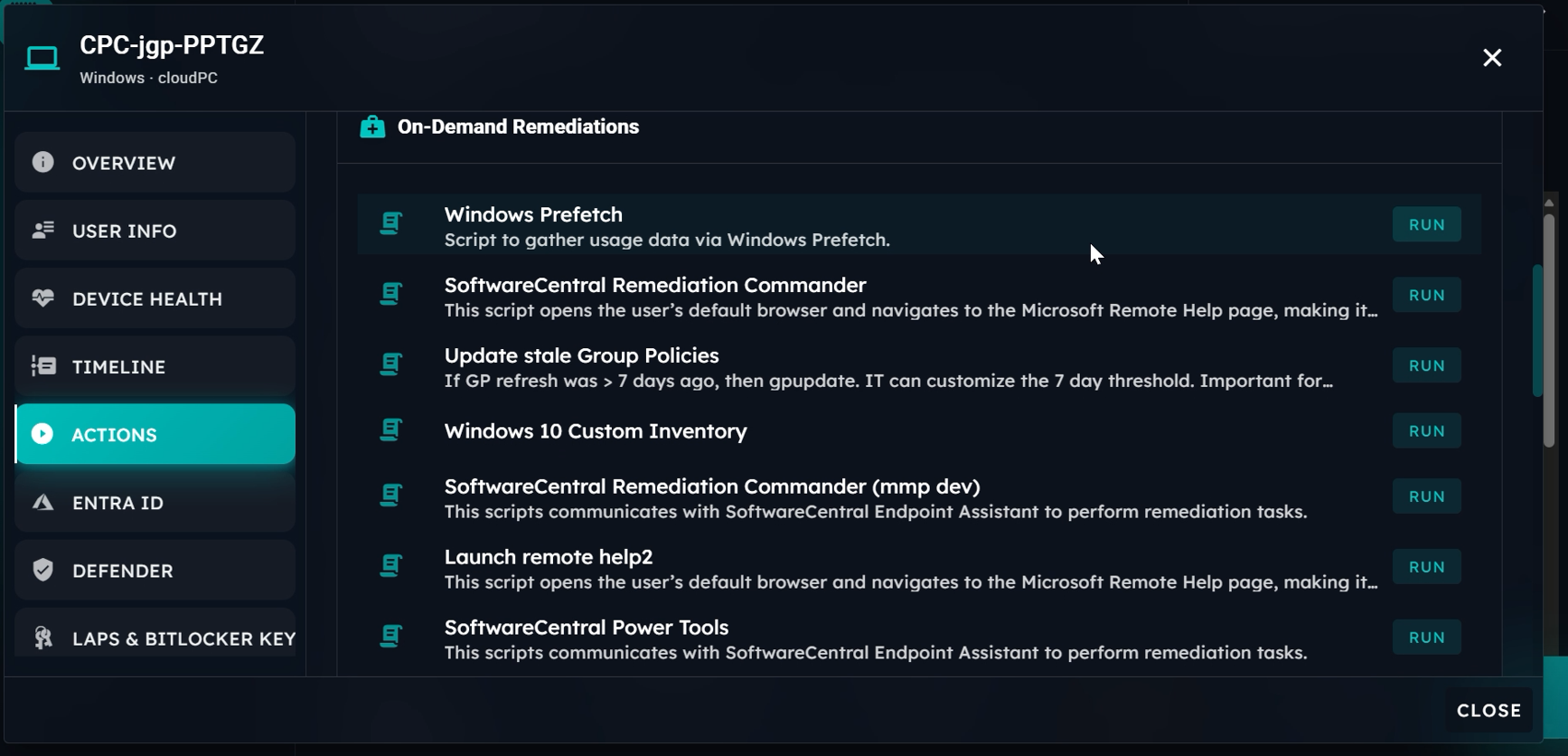Image resolution: width=1568 pixels, height=756 pixels.
Task: Dismiss dialog with the X icon
Action: click(x=1492, y=58)
